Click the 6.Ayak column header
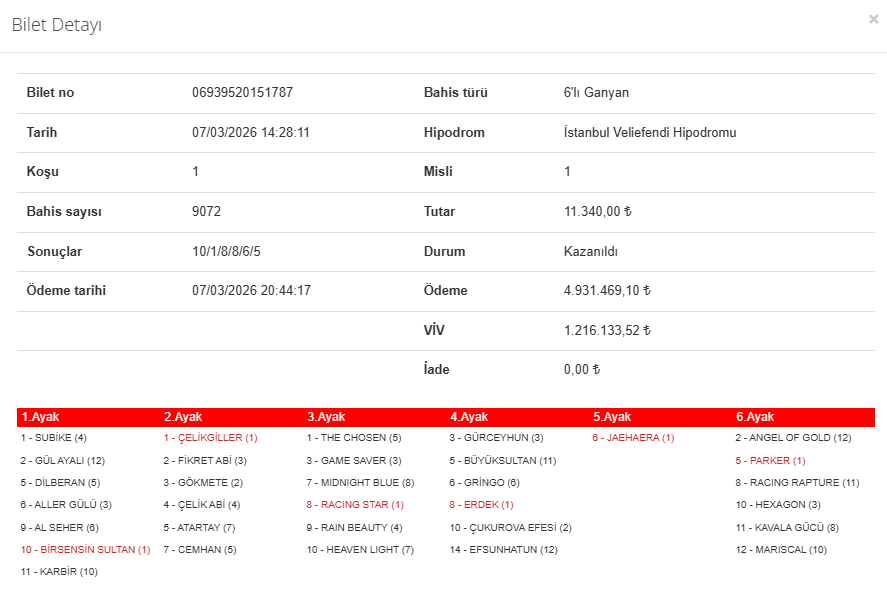 point(755,417)
